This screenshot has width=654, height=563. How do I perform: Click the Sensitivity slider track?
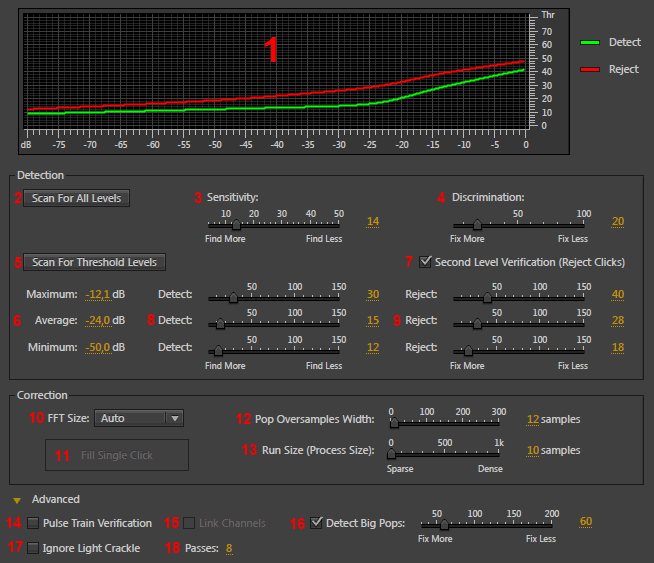275,225
